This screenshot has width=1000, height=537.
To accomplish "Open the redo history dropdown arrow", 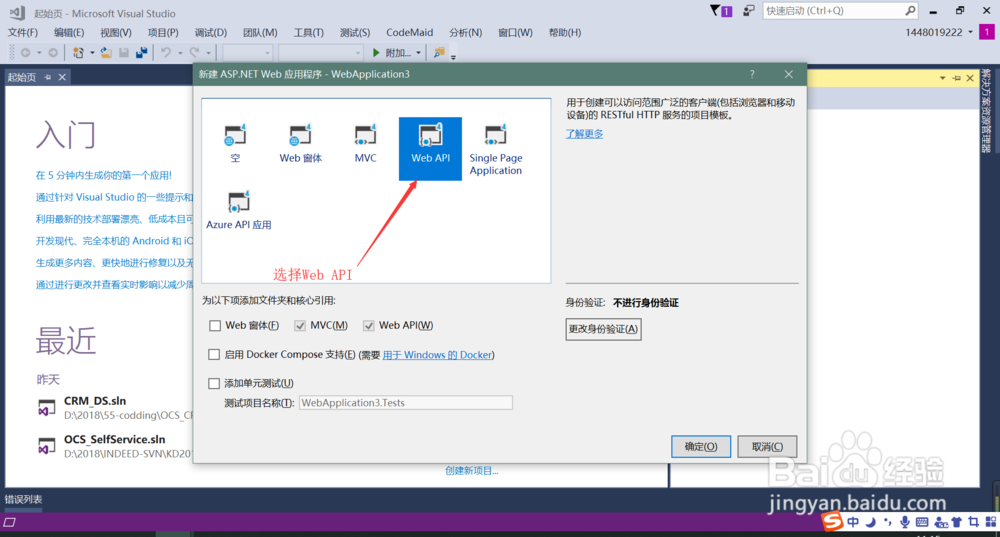I will tap(208, 53).
